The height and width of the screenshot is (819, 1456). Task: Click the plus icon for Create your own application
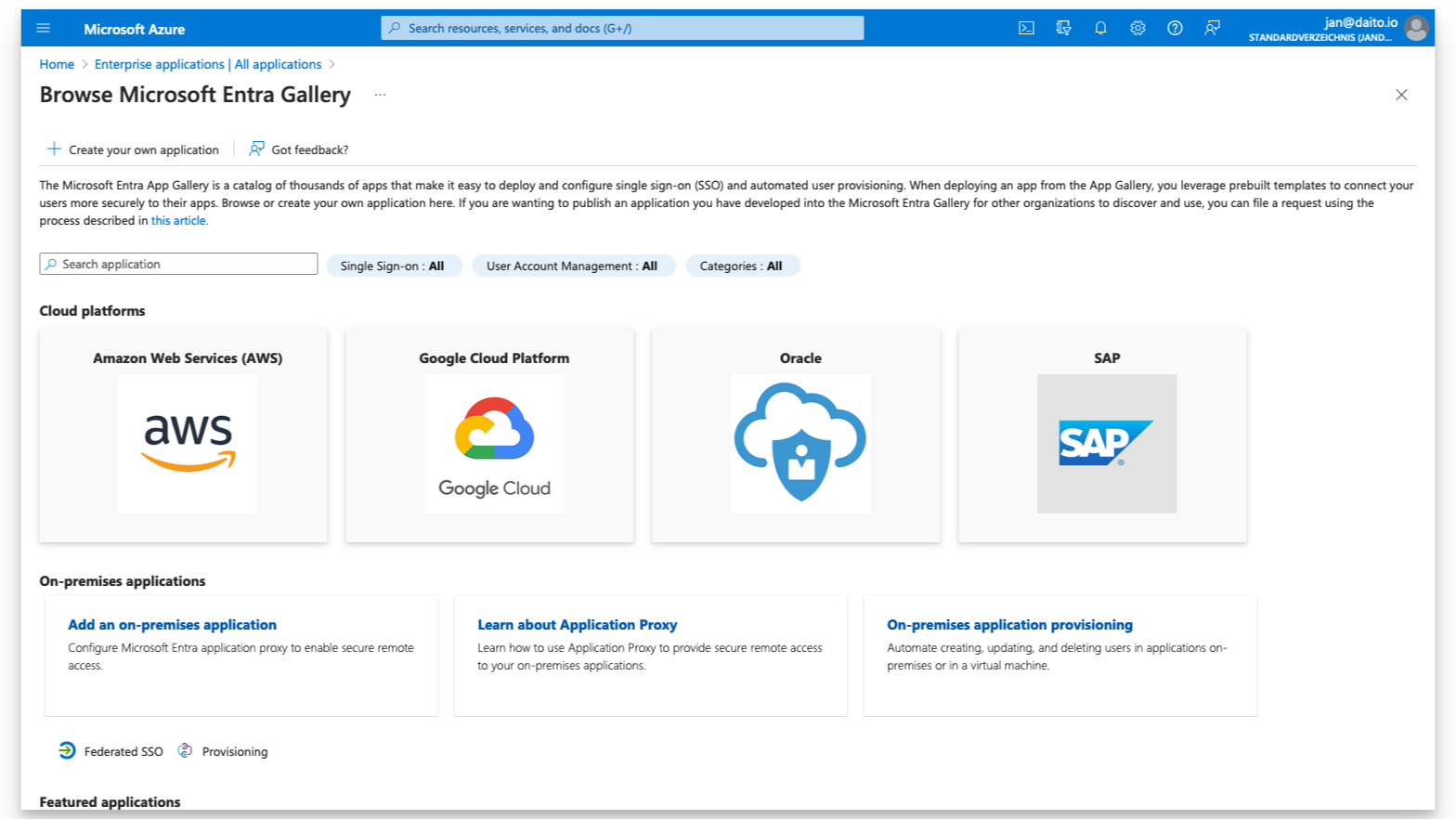pos(54,149)
